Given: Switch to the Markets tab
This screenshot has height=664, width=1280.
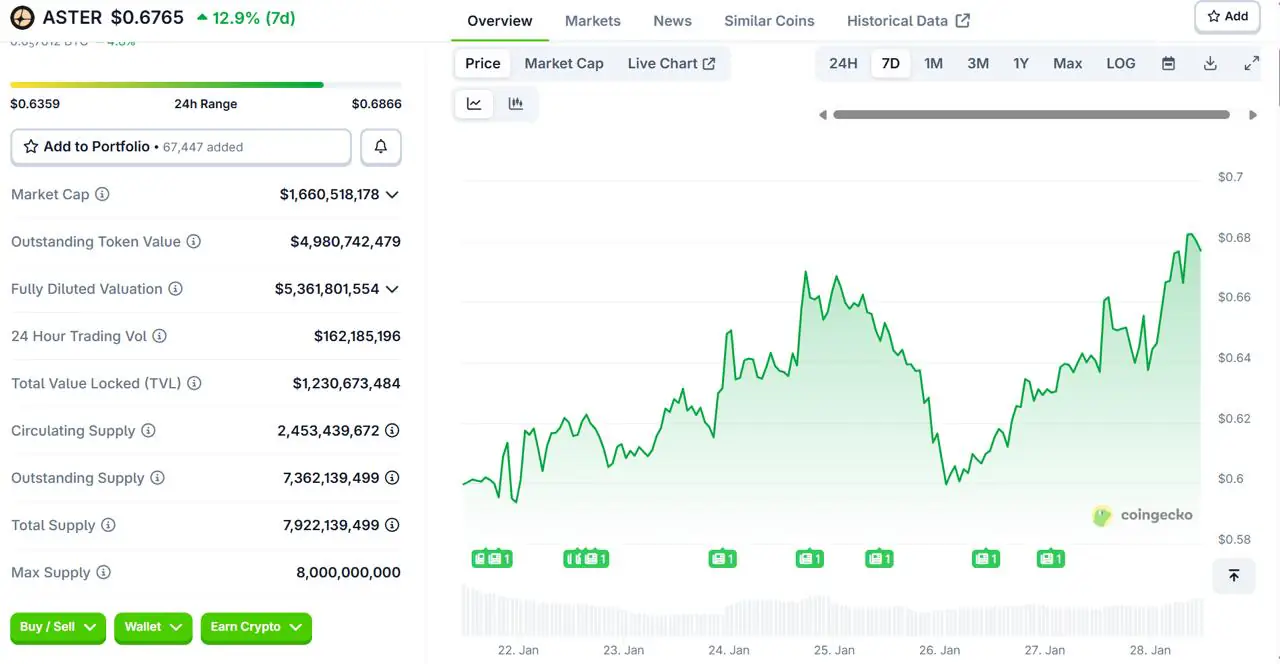Looking at the screenshot, I should point(592,21).
